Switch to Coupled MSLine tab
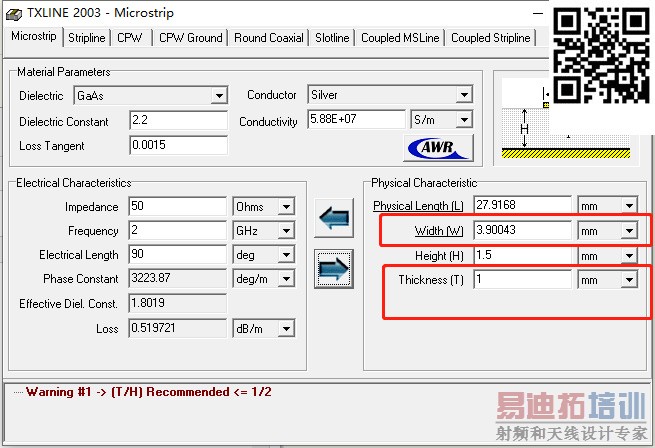 [400, 38]
